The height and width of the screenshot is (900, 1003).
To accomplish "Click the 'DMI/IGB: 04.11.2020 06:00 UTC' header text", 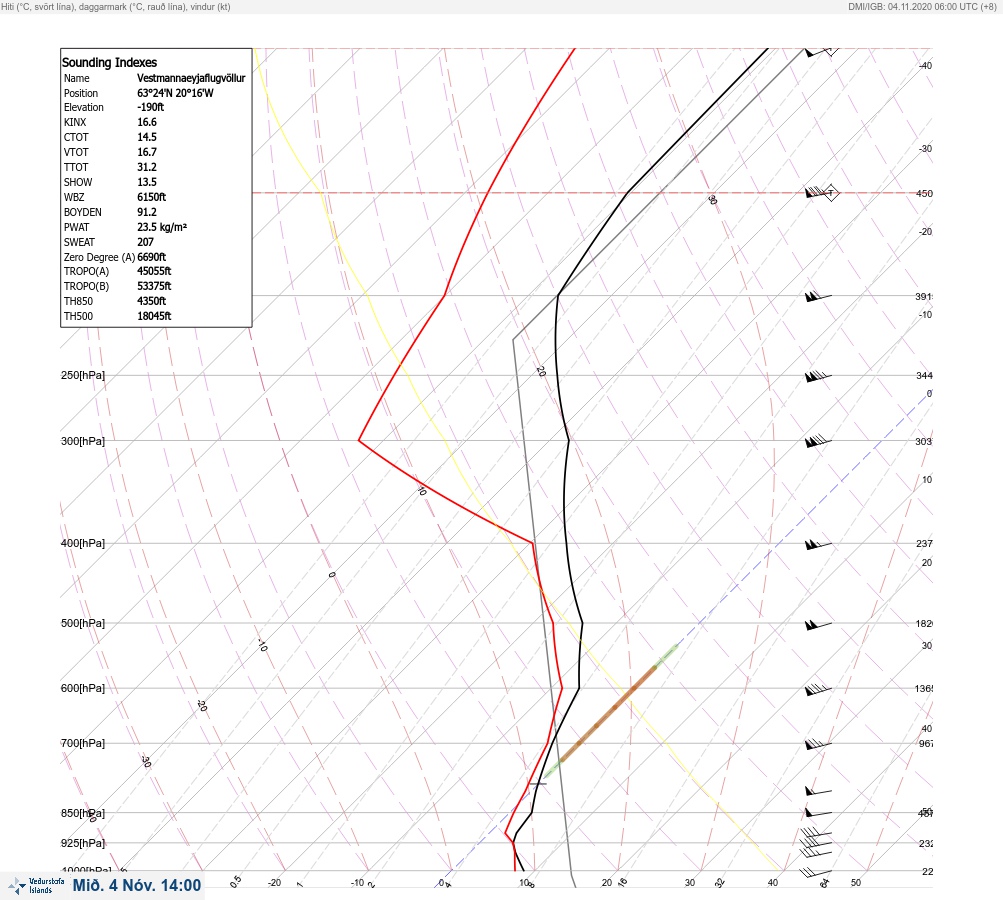I will pos(913,7).
